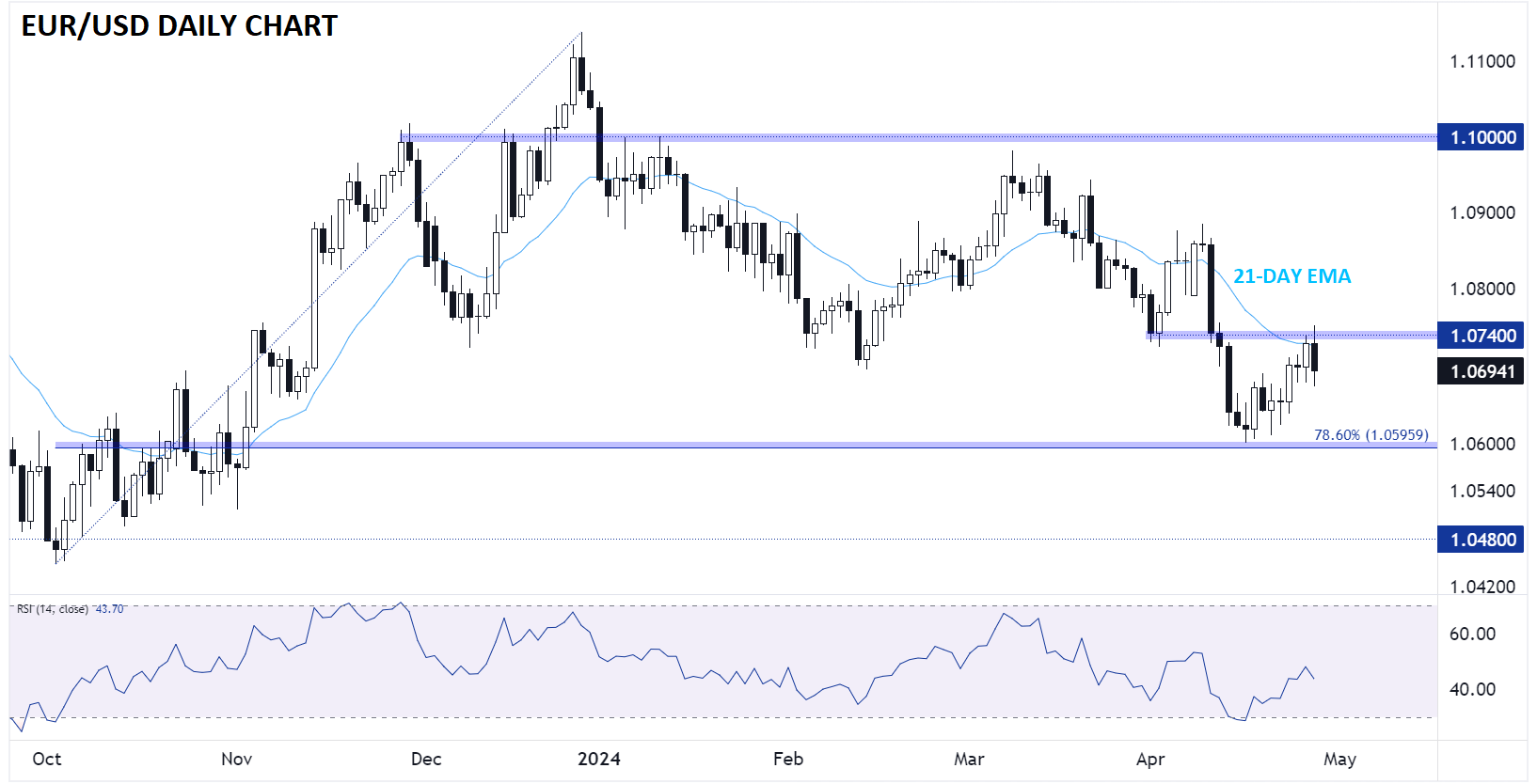1537x784 pixels.
Task: Click the current price label 1.06941
Action: (x=1481, y=371)
